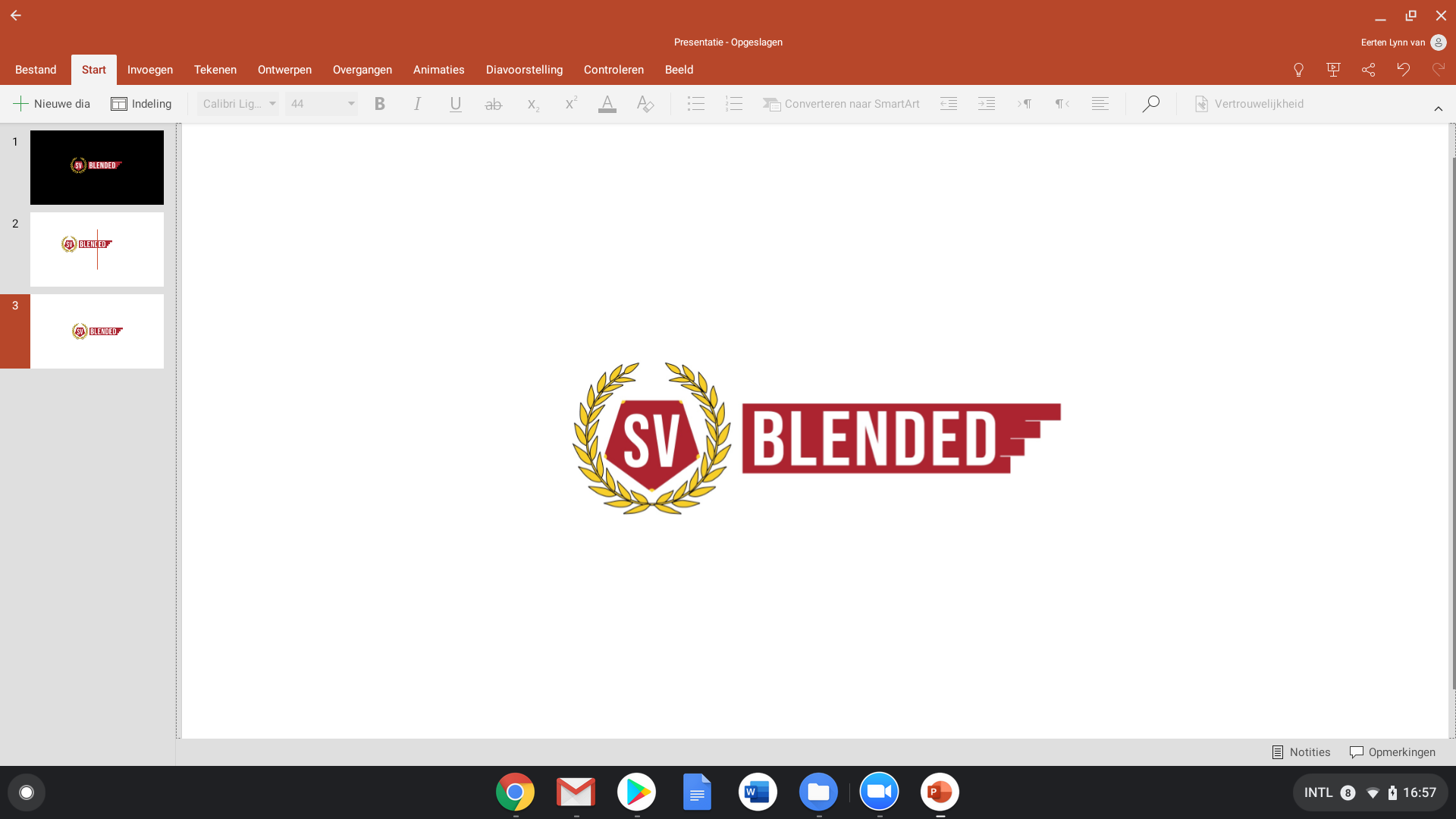1456x819 pixels.
Task: Switch to Animaties tab
Action: click(439, 70)
